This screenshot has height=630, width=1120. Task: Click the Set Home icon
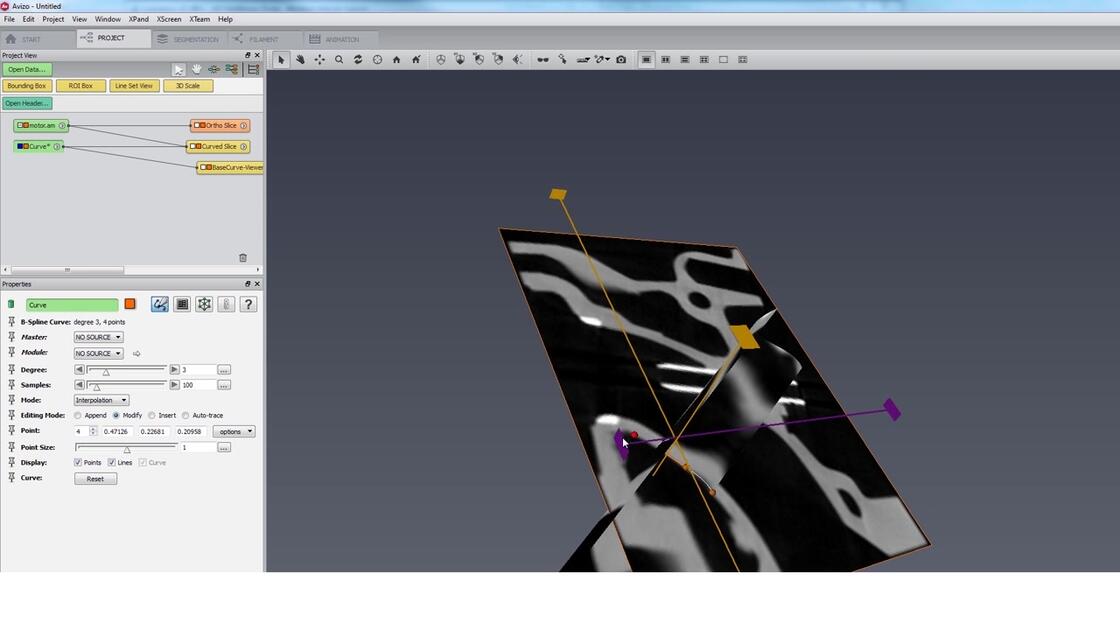(x=416, y=60)
